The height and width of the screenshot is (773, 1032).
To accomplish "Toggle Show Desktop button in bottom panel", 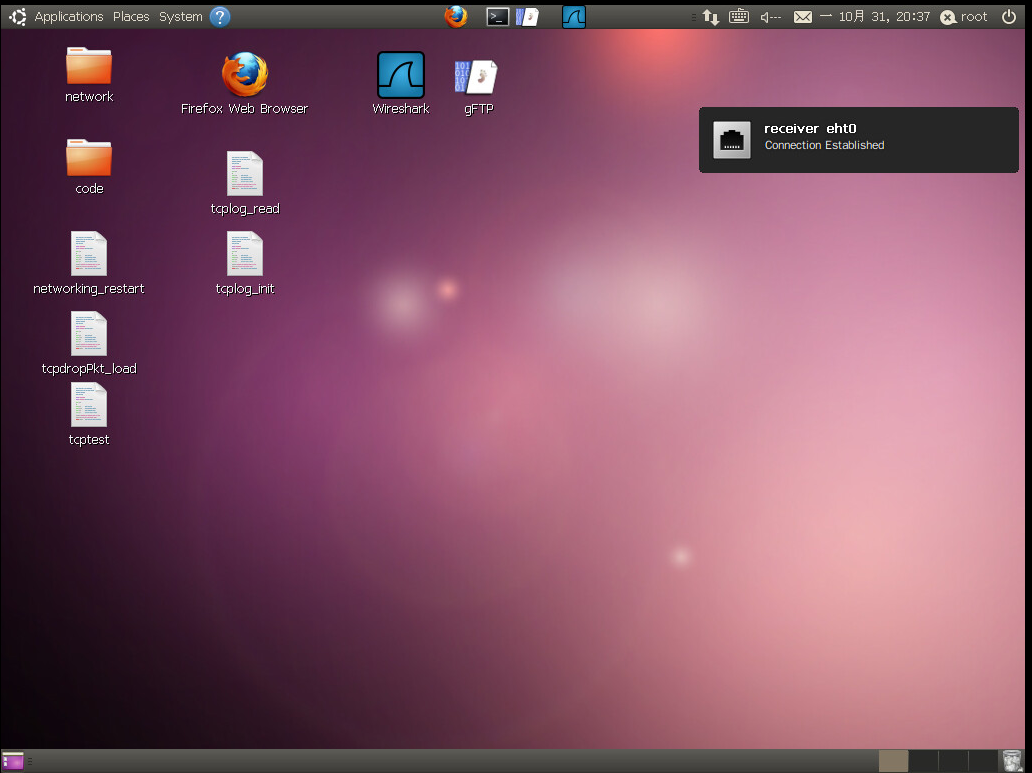I will (13, 761).
